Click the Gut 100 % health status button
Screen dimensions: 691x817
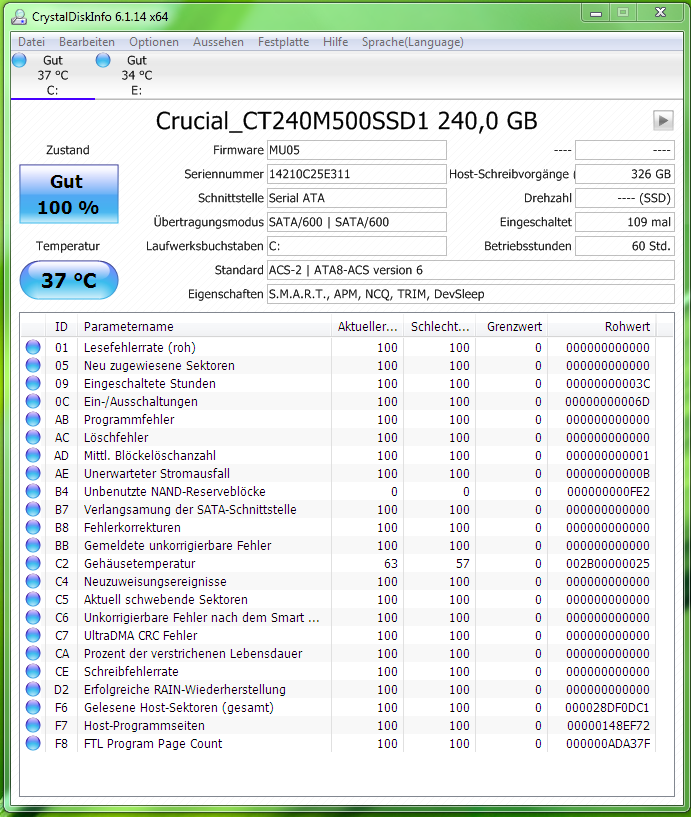click(x=69, y=194)
